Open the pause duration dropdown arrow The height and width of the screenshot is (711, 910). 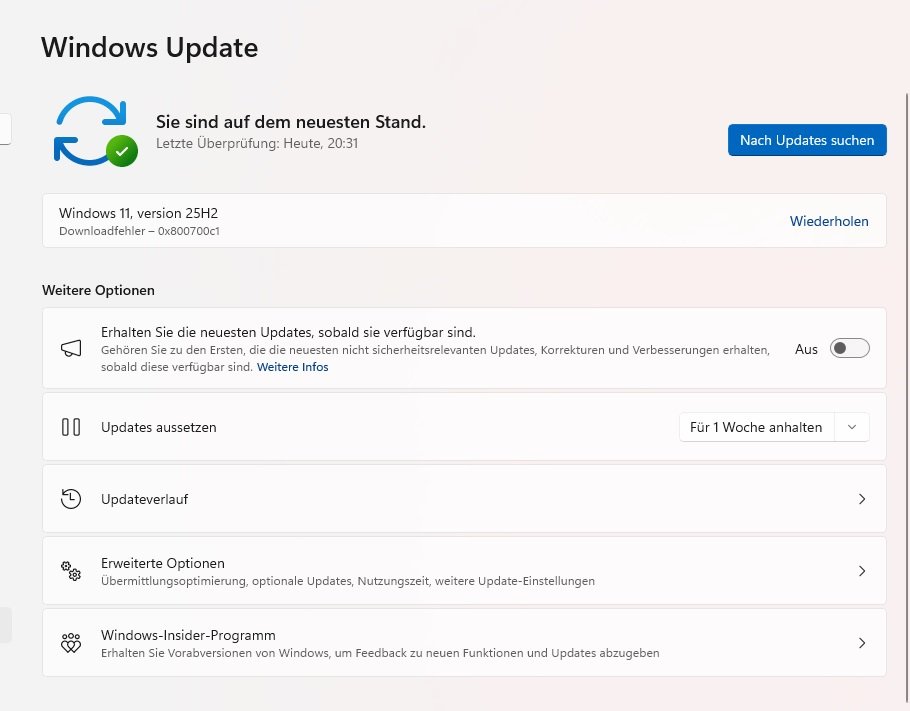(x=852, y=427)
